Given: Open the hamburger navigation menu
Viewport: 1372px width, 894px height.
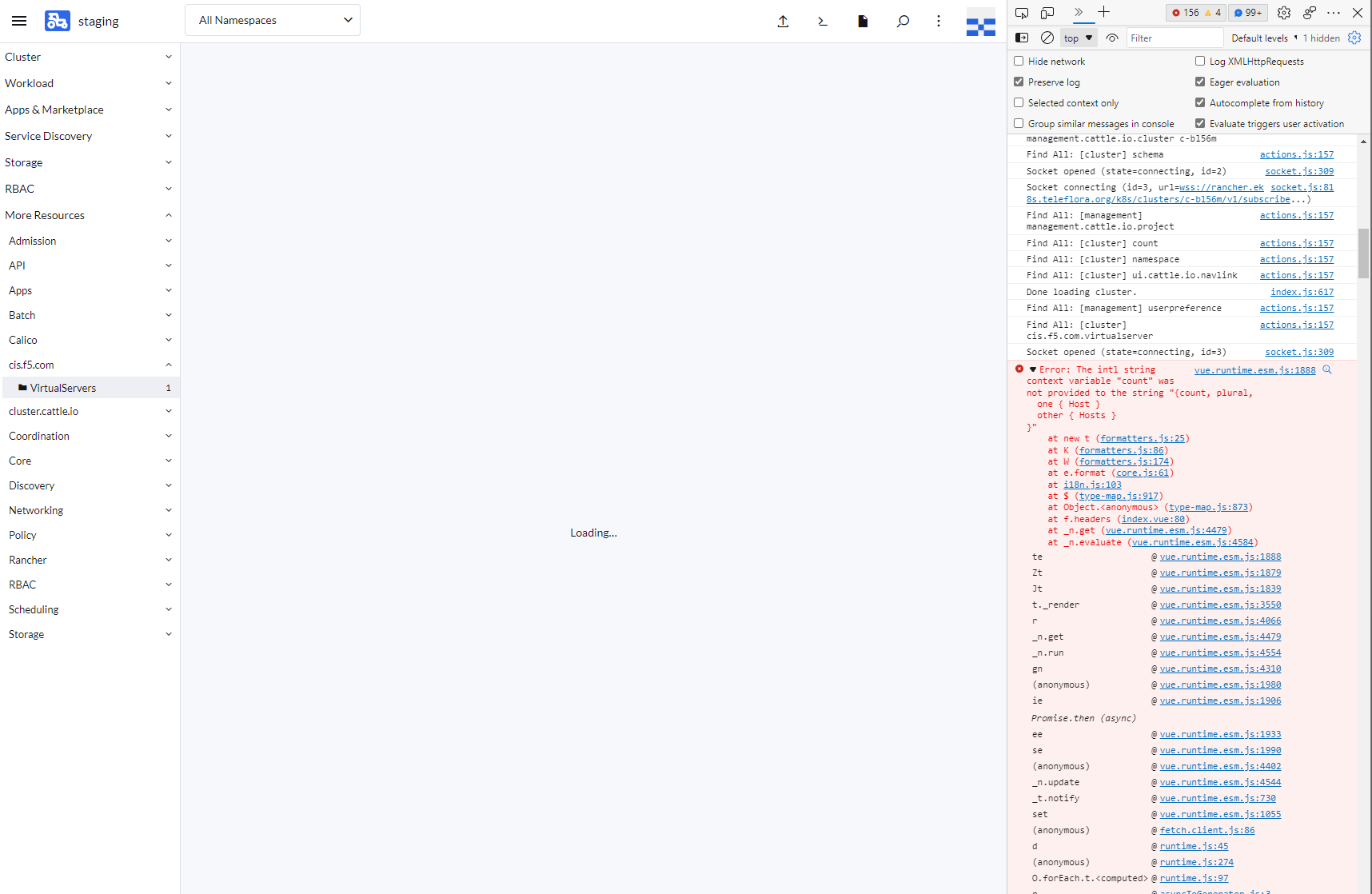Looking at the screenshot, I should tap(19, 22).
